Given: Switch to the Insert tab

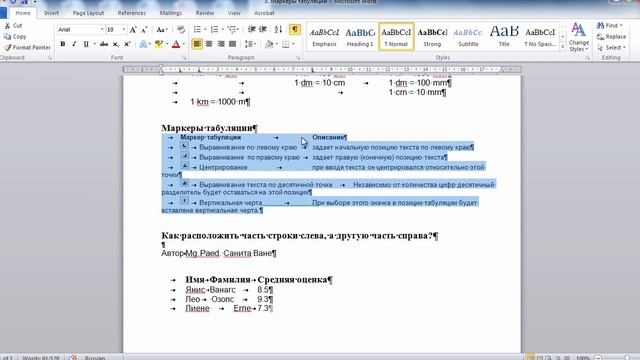Looking at the screenshot, I should tap(51, 13).
